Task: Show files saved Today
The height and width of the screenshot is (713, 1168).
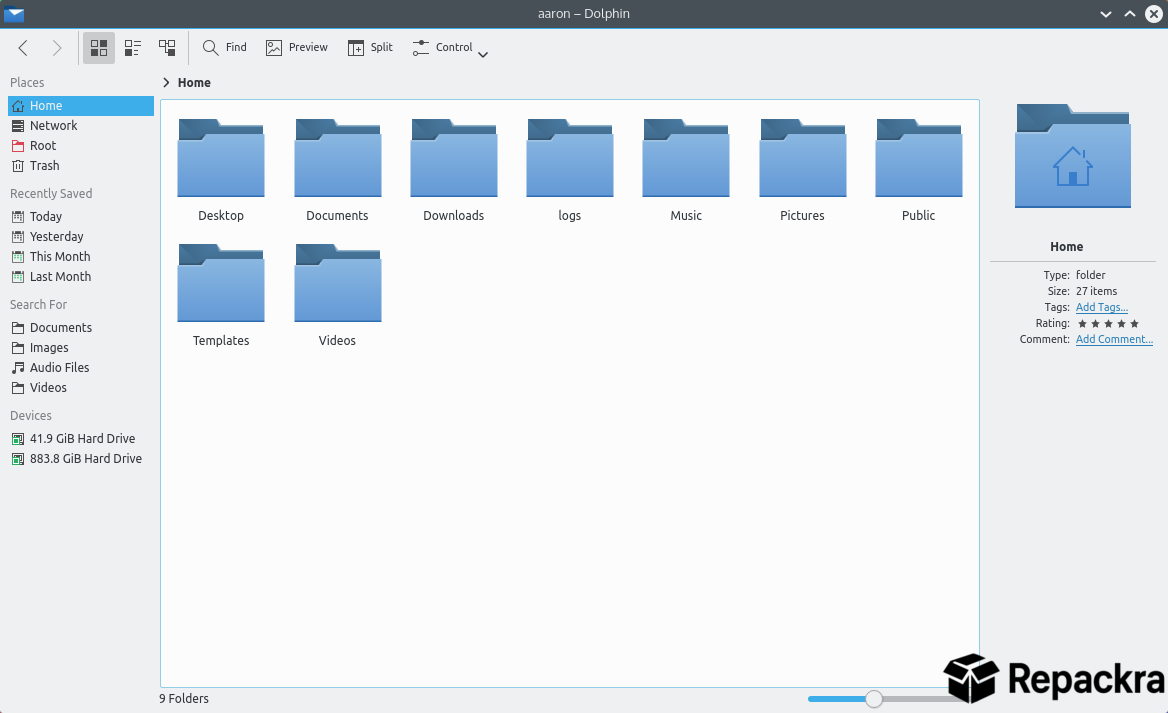Action: [80, 217]
